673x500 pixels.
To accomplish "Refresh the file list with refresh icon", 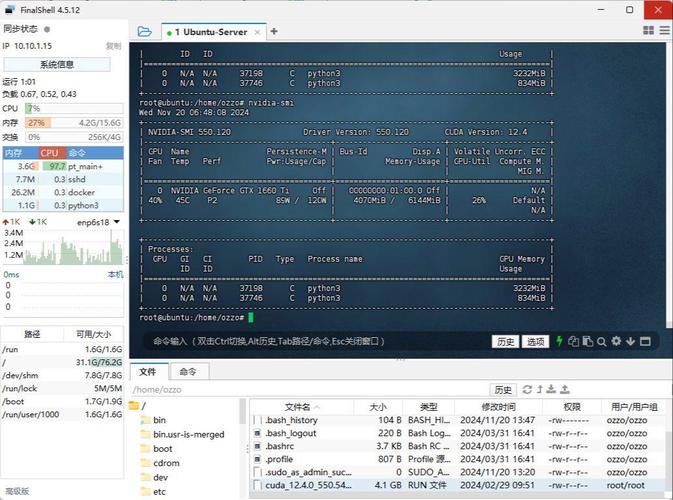I will 527,390.
